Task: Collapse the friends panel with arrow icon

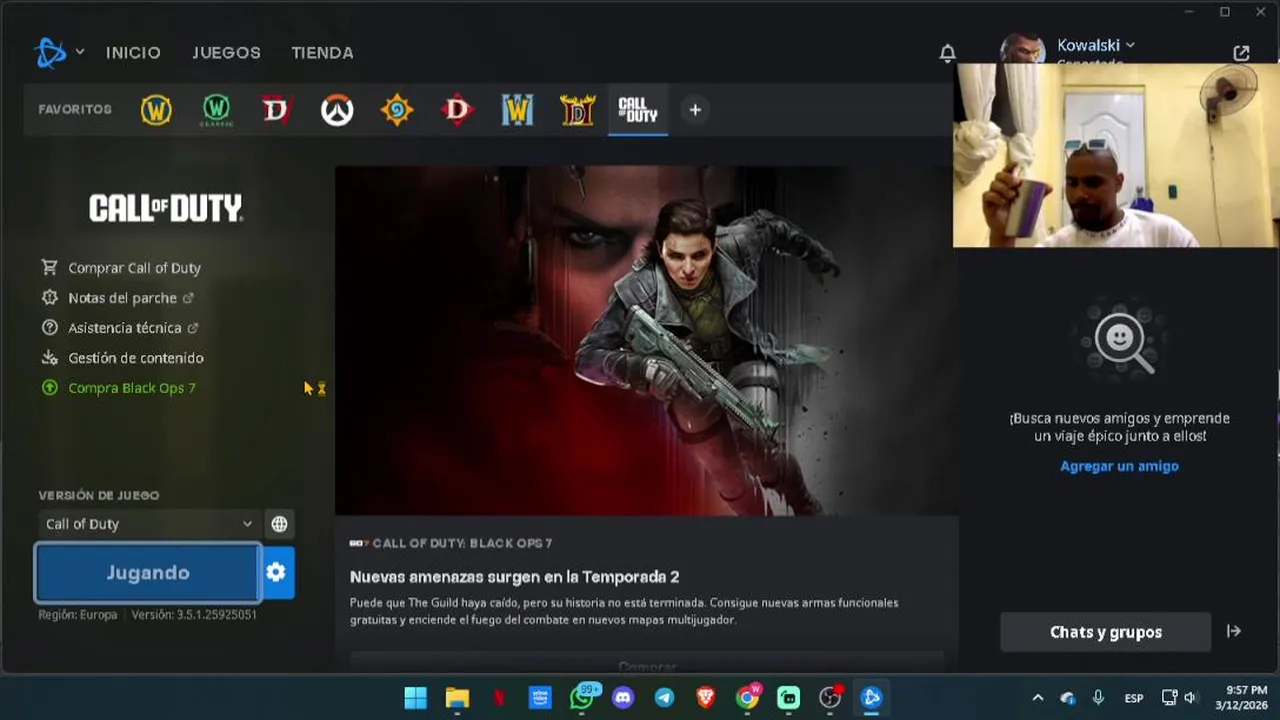Action: coord(1234,631)
